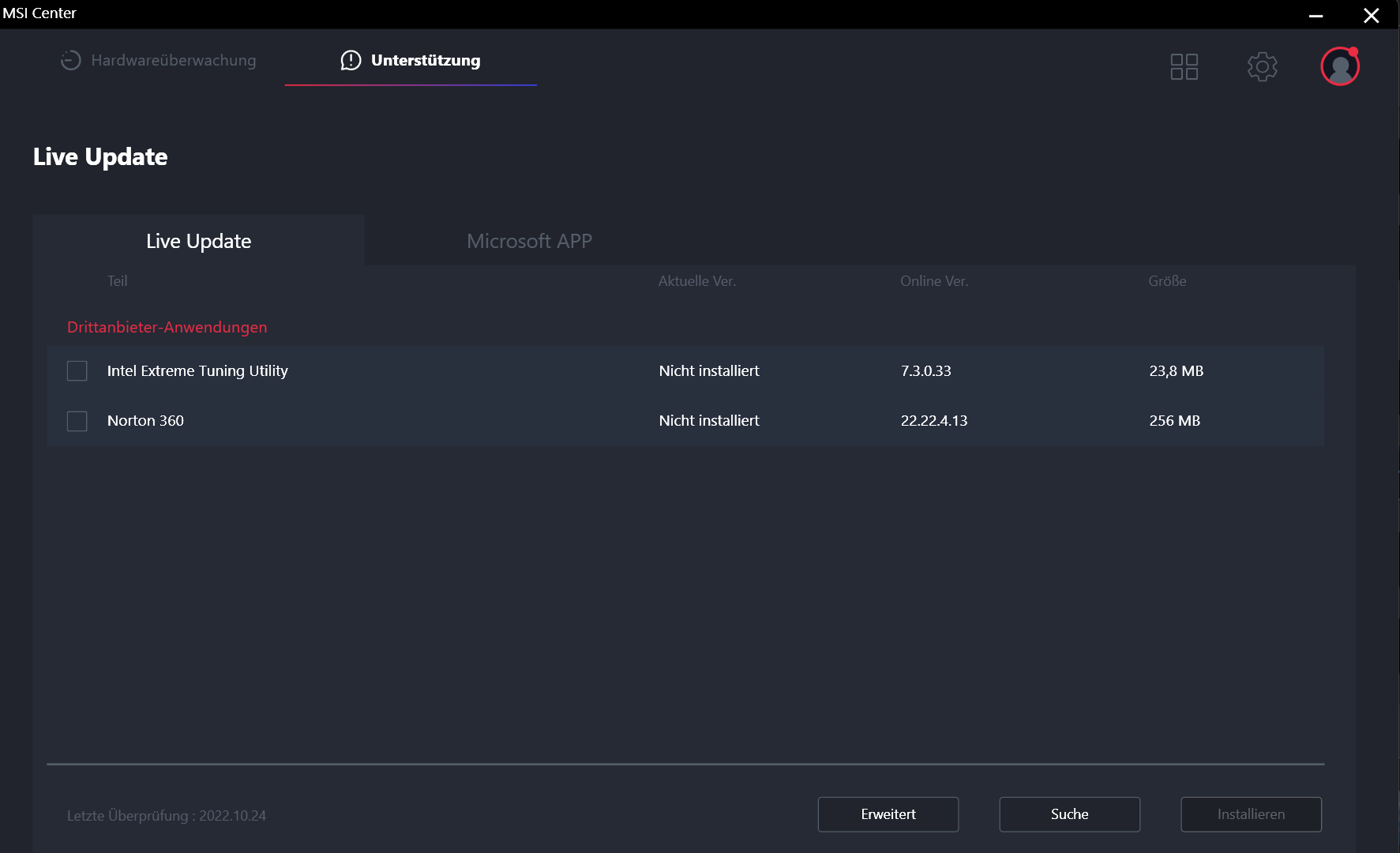Click the Installieren button
1400x853 pixels.
click(1252, 814)
